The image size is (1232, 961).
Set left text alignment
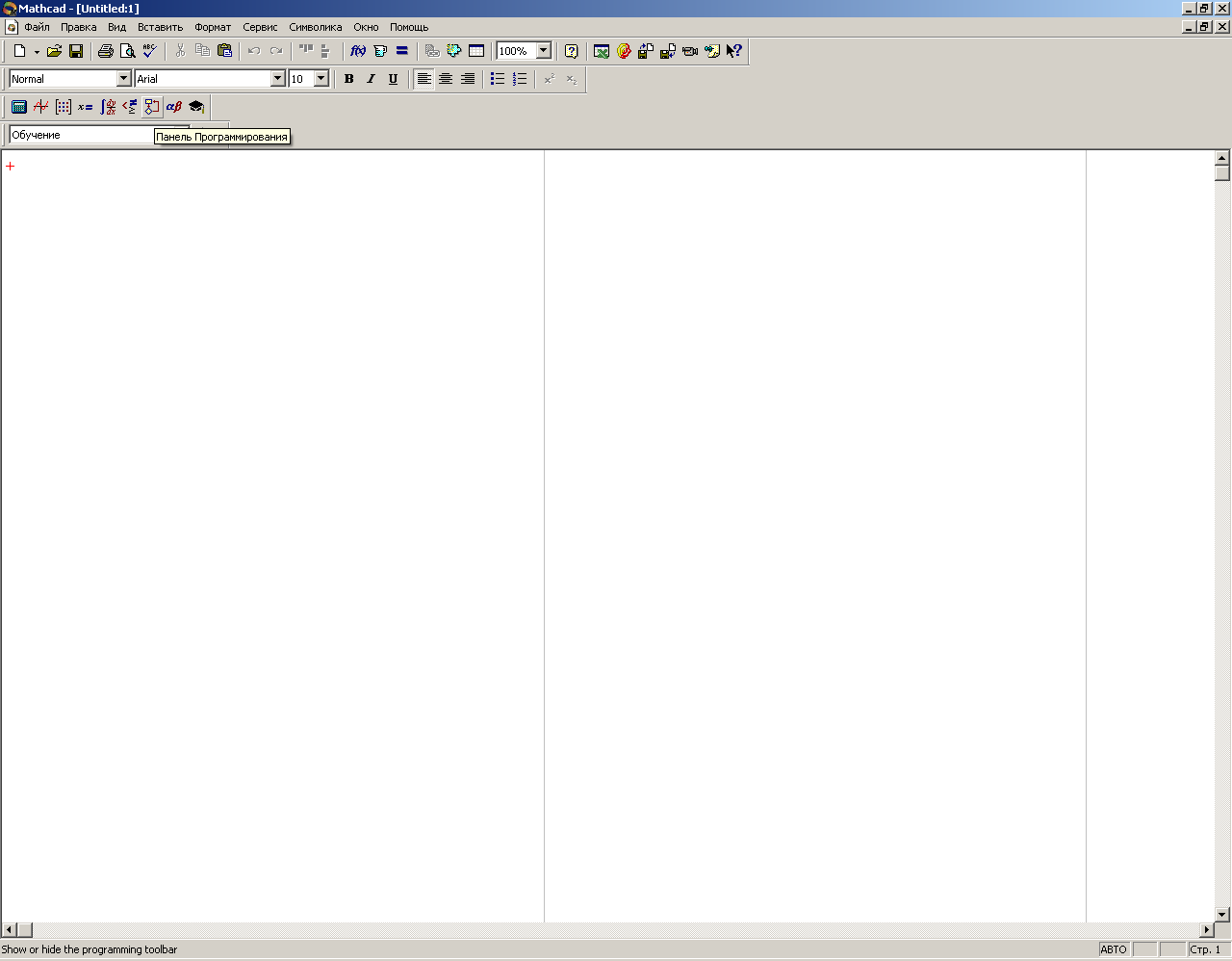pos(423,79)
